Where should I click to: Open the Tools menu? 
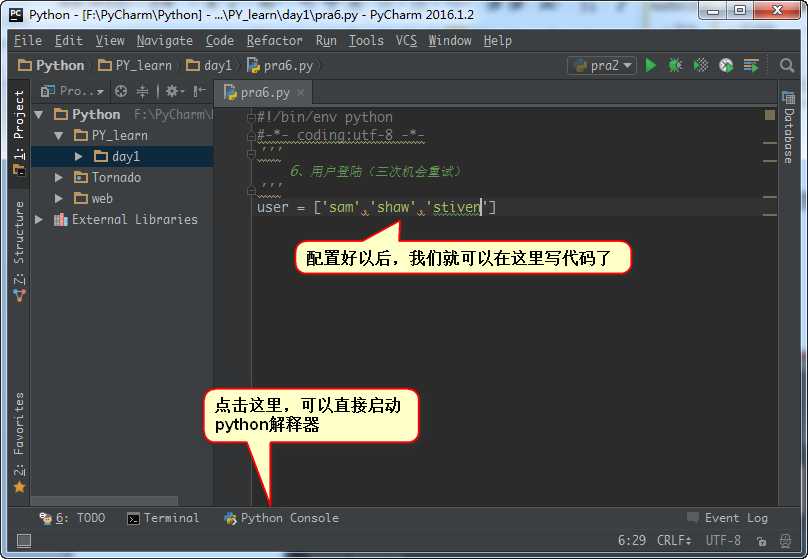pyautogui.click(x=366, y=40)
